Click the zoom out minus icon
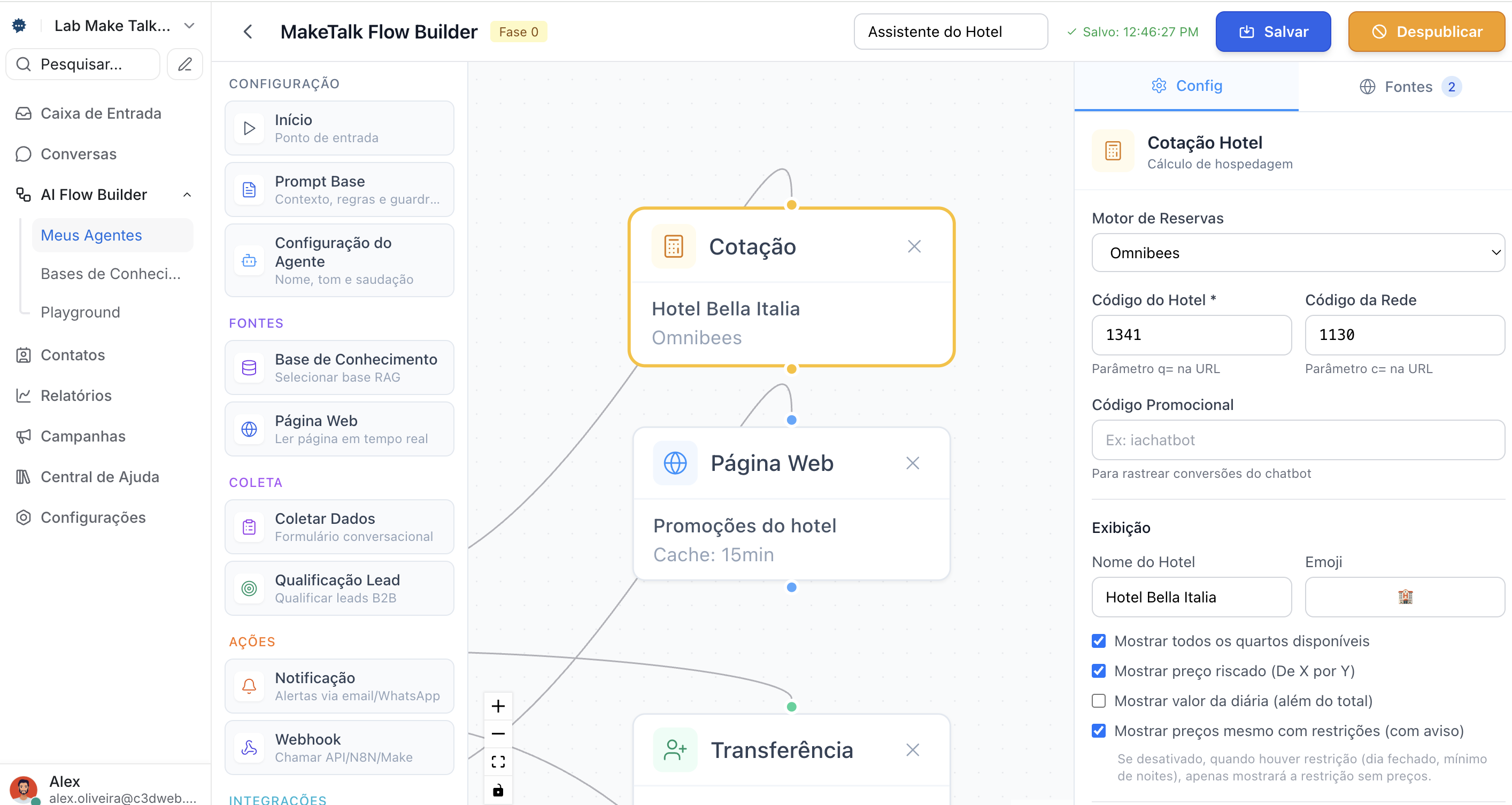Image resolution: width=1512 pixels, height=805 pixels. tap(498, 733)
